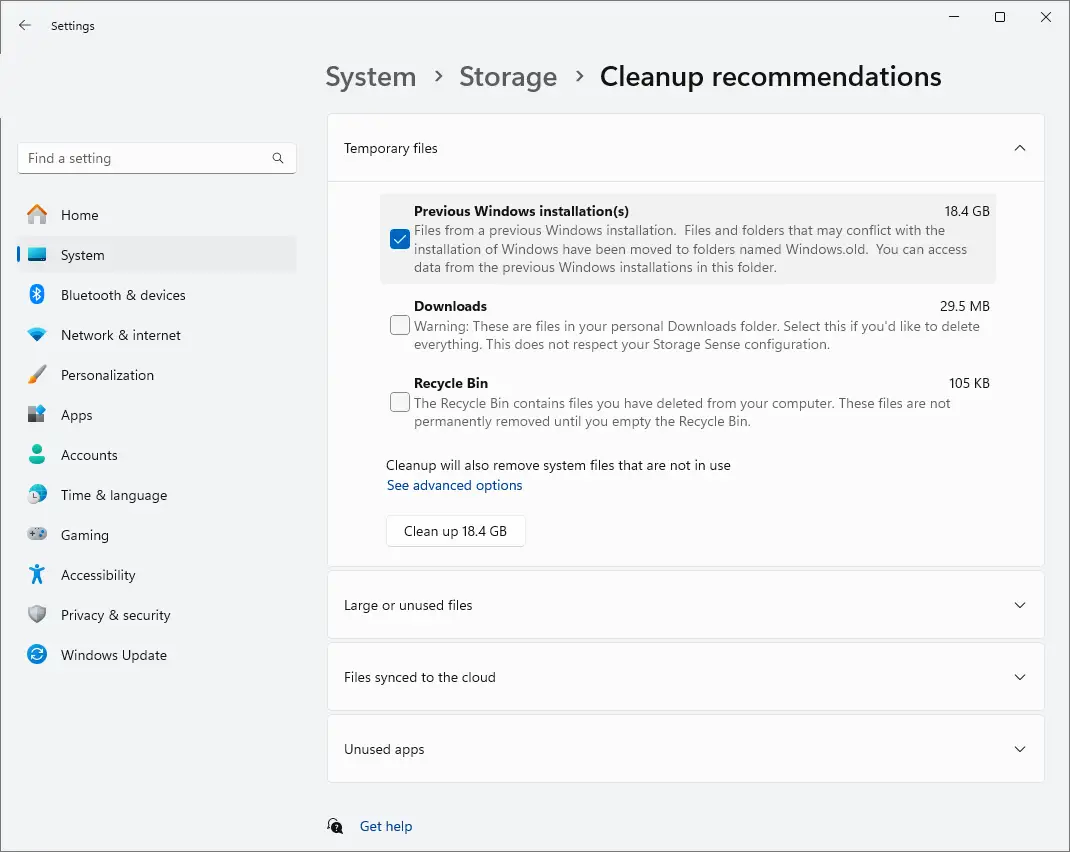Expand Large or unused files

click(1020, 605)
